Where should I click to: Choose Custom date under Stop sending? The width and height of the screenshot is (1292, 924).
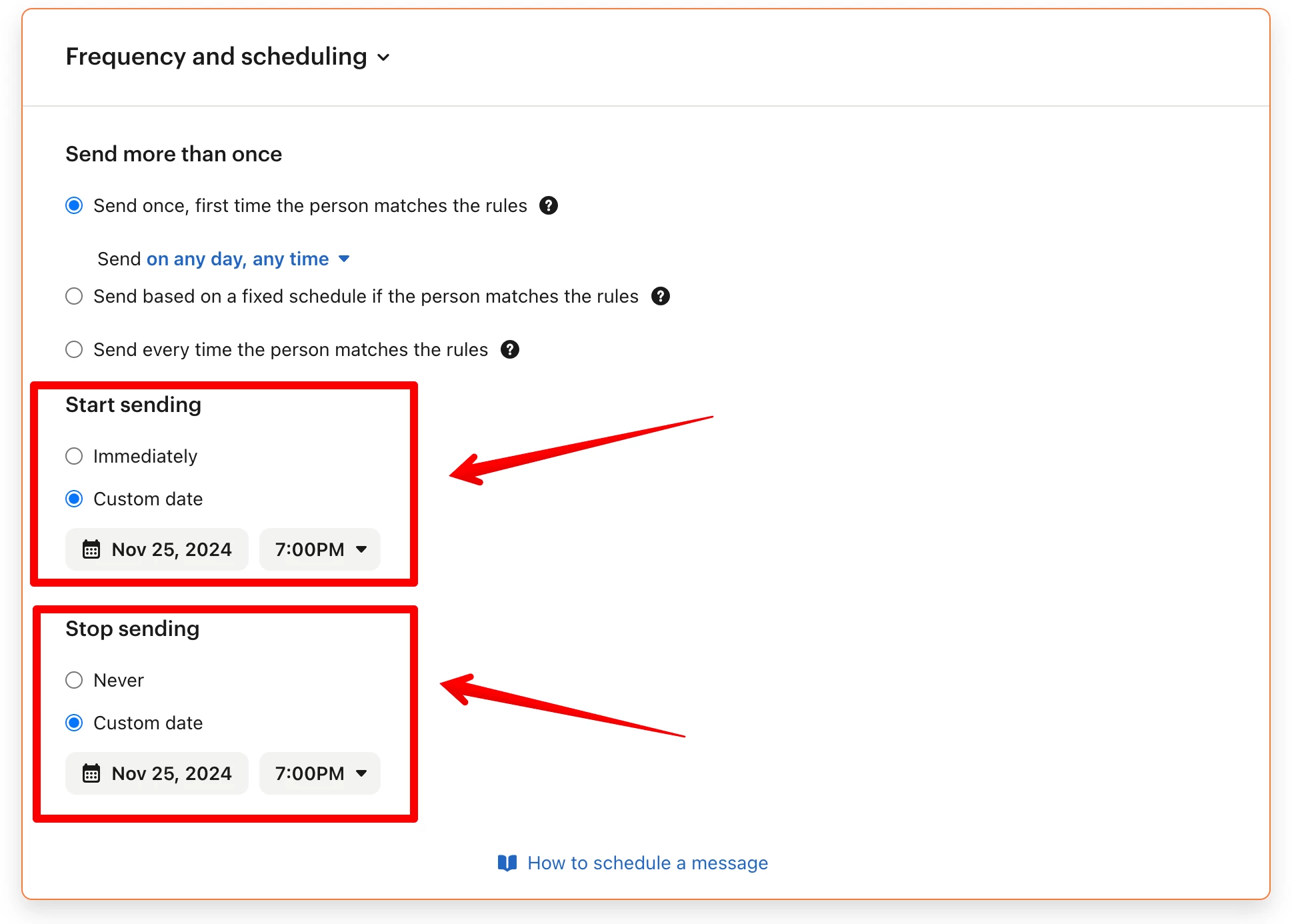click(74, 723)
